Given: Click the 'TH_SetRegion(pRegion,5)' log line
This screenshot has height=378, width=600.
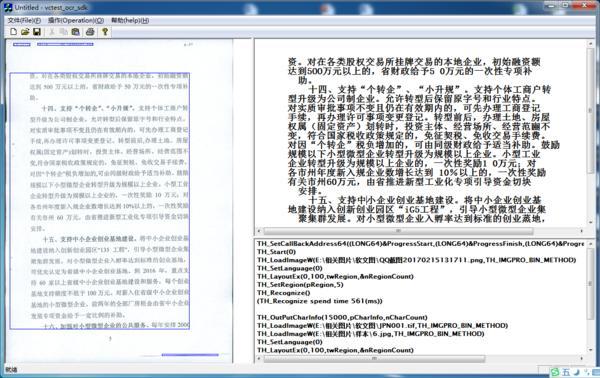Looking at the screenshot, I should pos(300,285).
